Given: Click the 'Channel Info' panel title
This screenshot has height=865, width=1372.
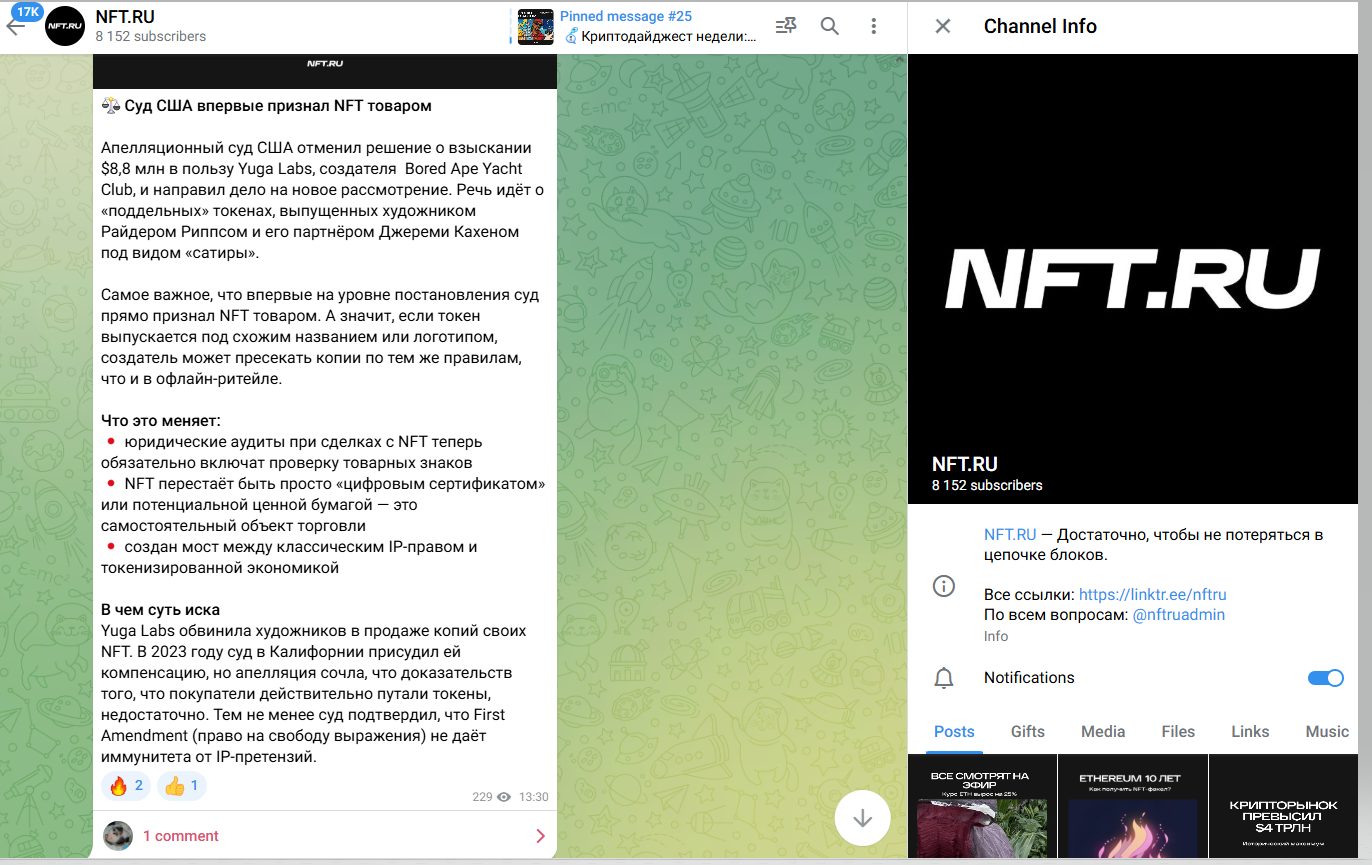Looking at the screenshot, I should [1040, 26].
